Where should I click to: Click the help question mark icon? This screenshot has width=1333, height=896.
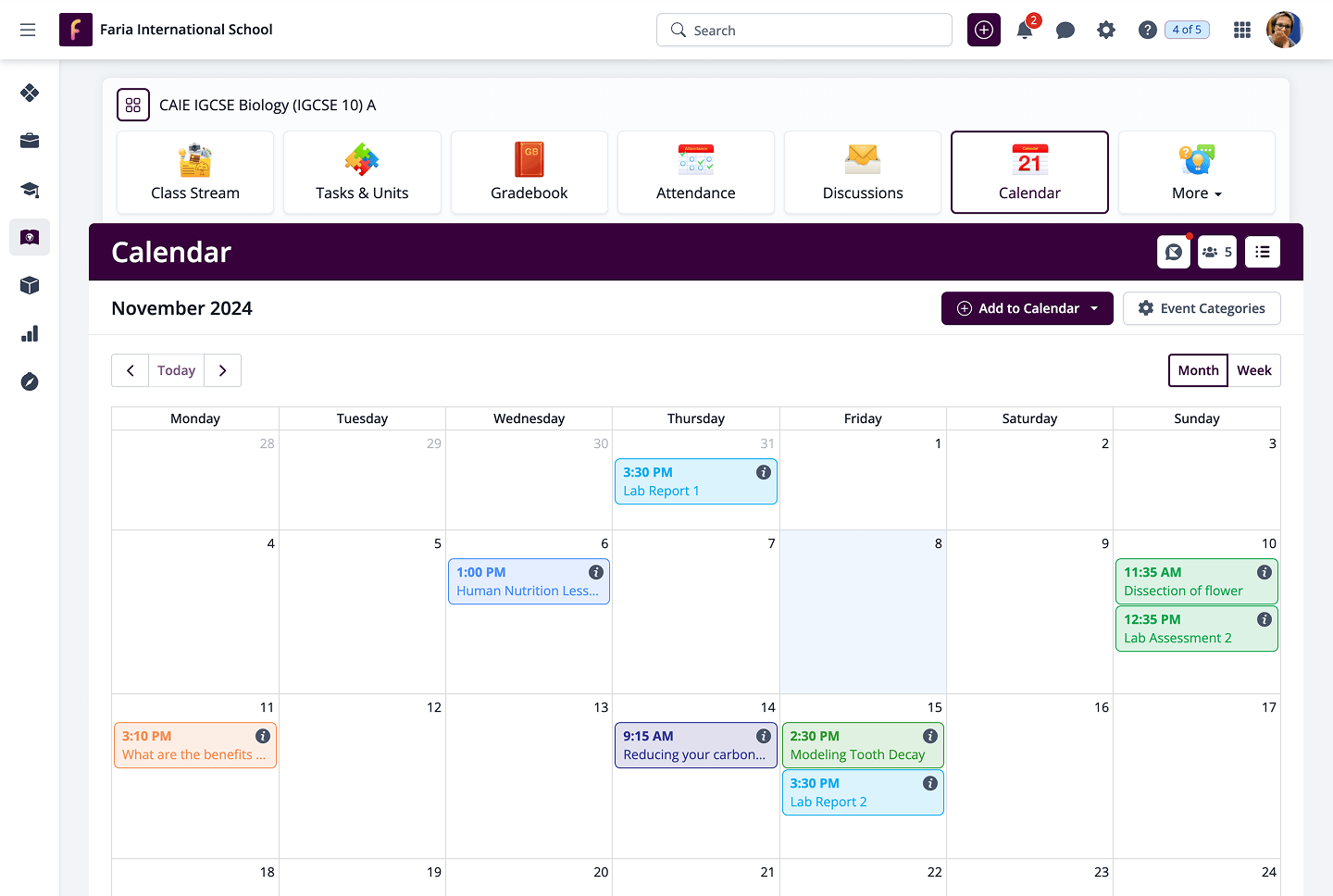coord(1147,31)
